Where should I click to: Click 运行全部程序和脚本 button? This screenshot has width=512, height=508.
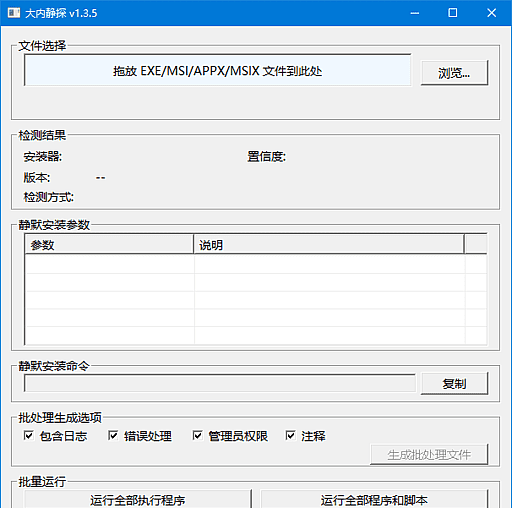374,499
